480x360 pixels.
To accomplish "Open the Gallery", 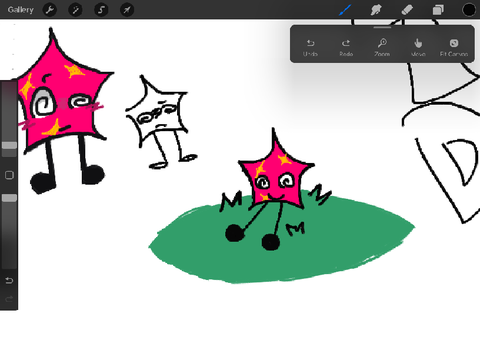I will pyautogui.click(x=21, y=10).
